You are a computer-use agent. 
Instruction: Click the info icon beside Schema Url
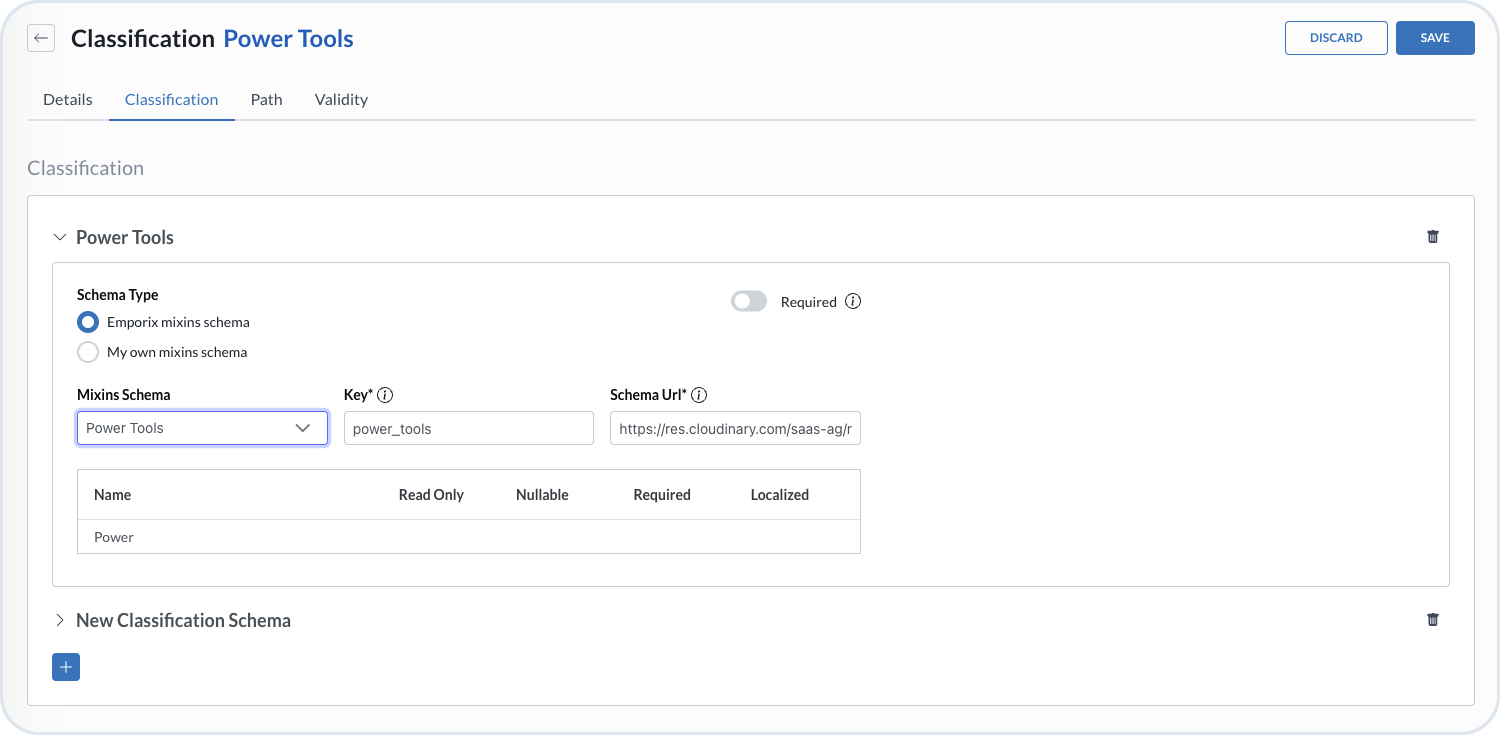pyautogui.click(x=699, y=395)
